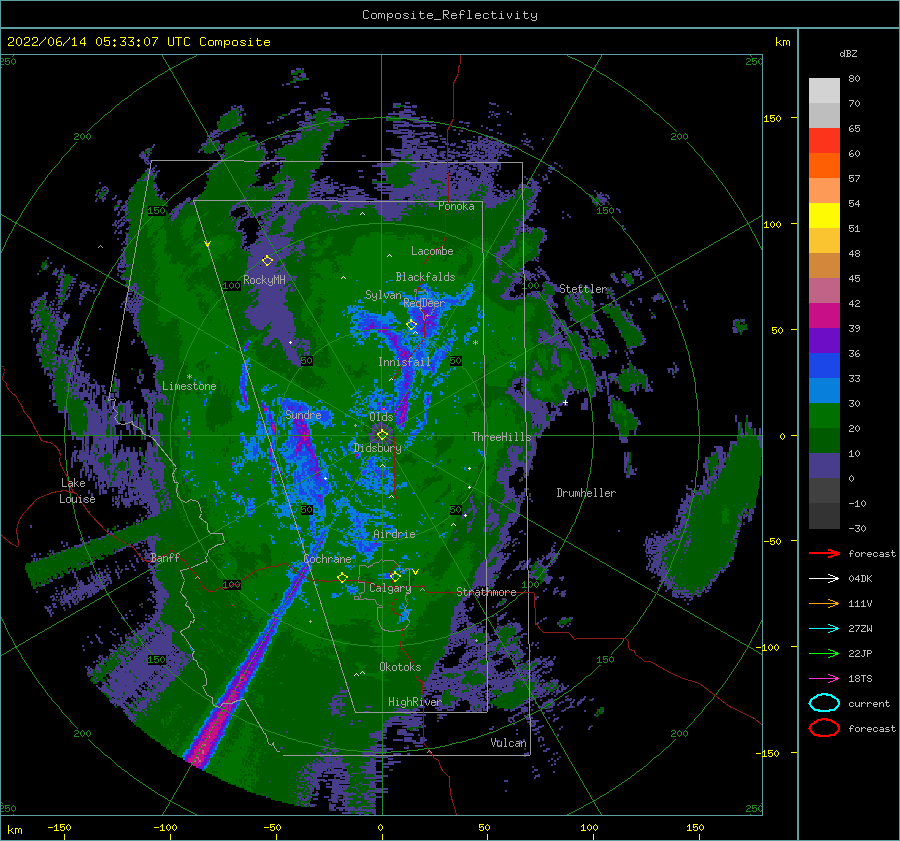Click the km unit label at bottom left
Screen dimensions: 900x841
coord(14,830)
